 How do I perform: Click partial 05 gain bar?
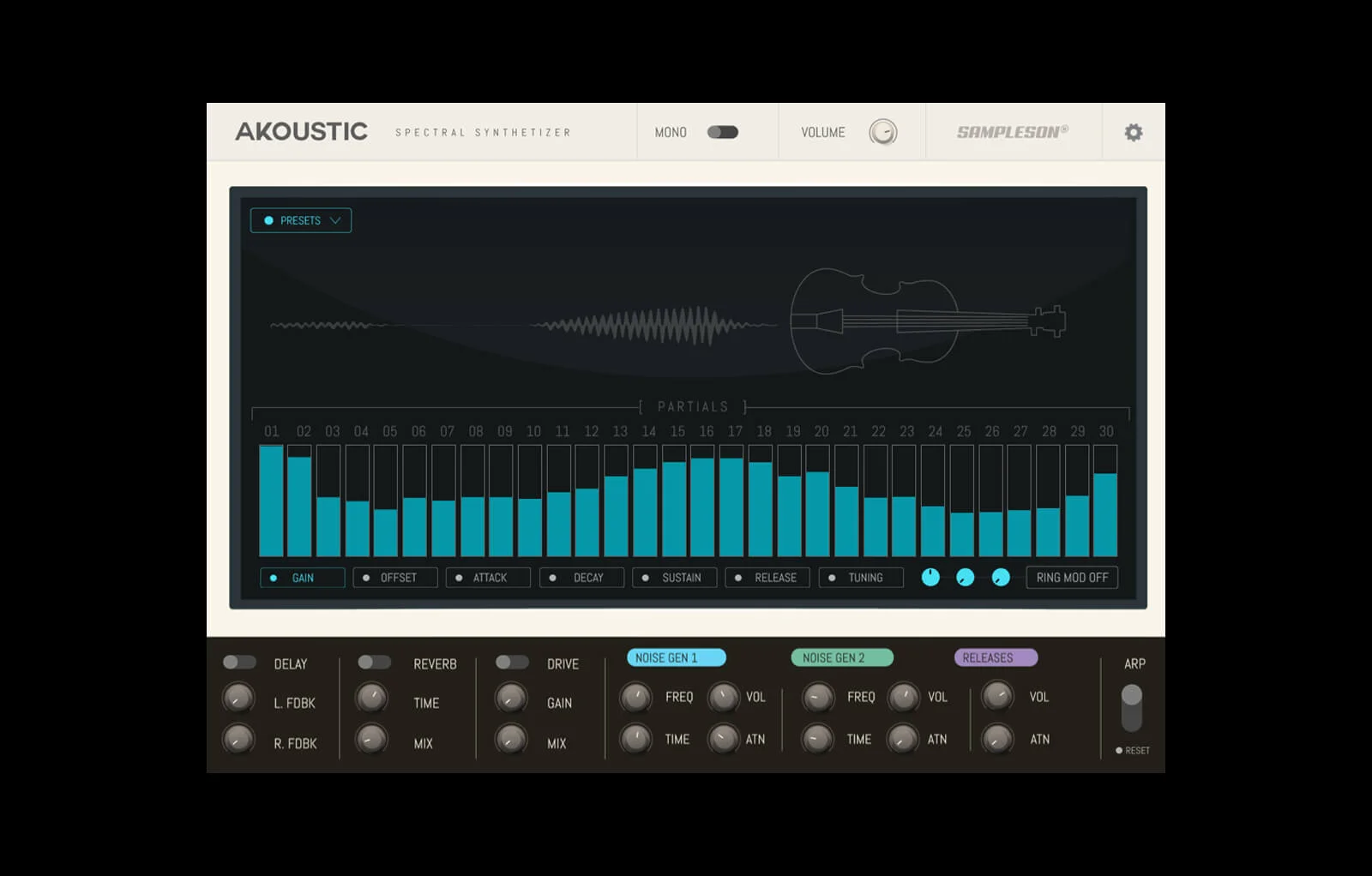click(386, 501)
